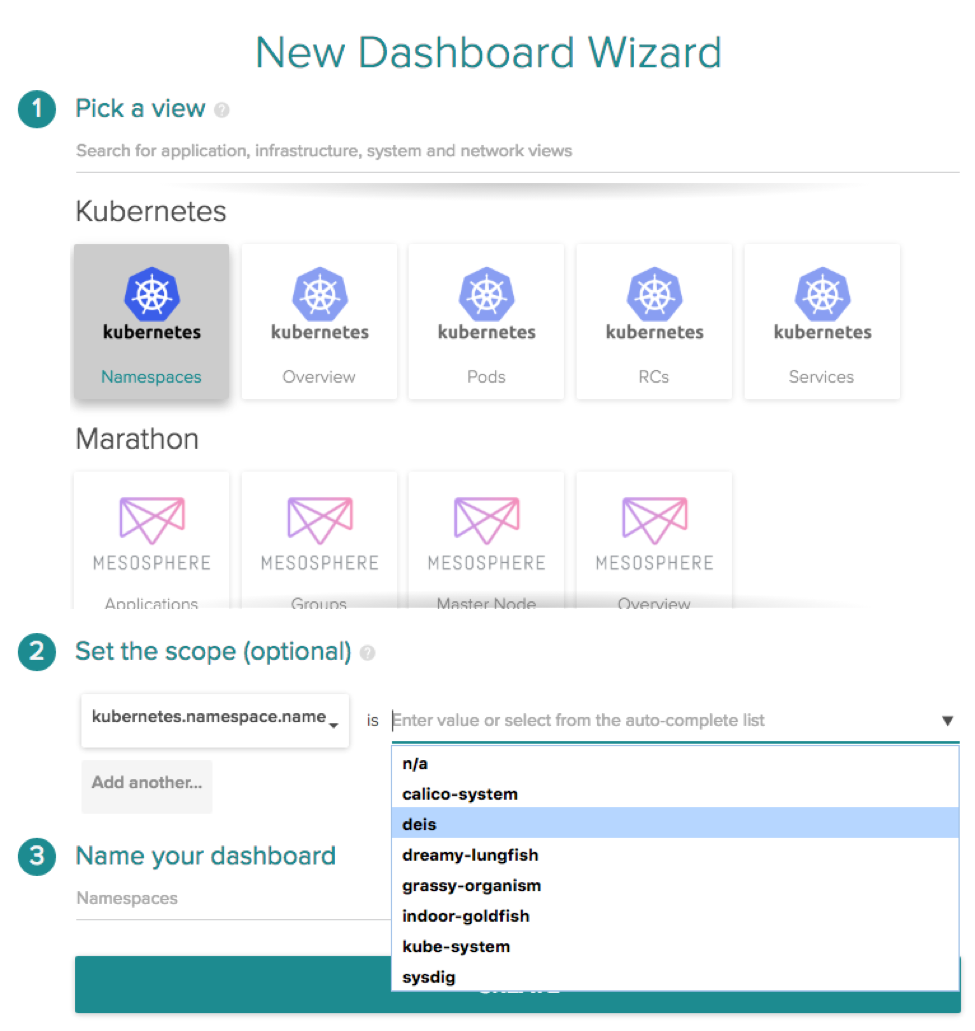The height and width of the screenshot is (1031, 975).
Task: Choose the Marathon Groups view card
Action: click(319, 540)
